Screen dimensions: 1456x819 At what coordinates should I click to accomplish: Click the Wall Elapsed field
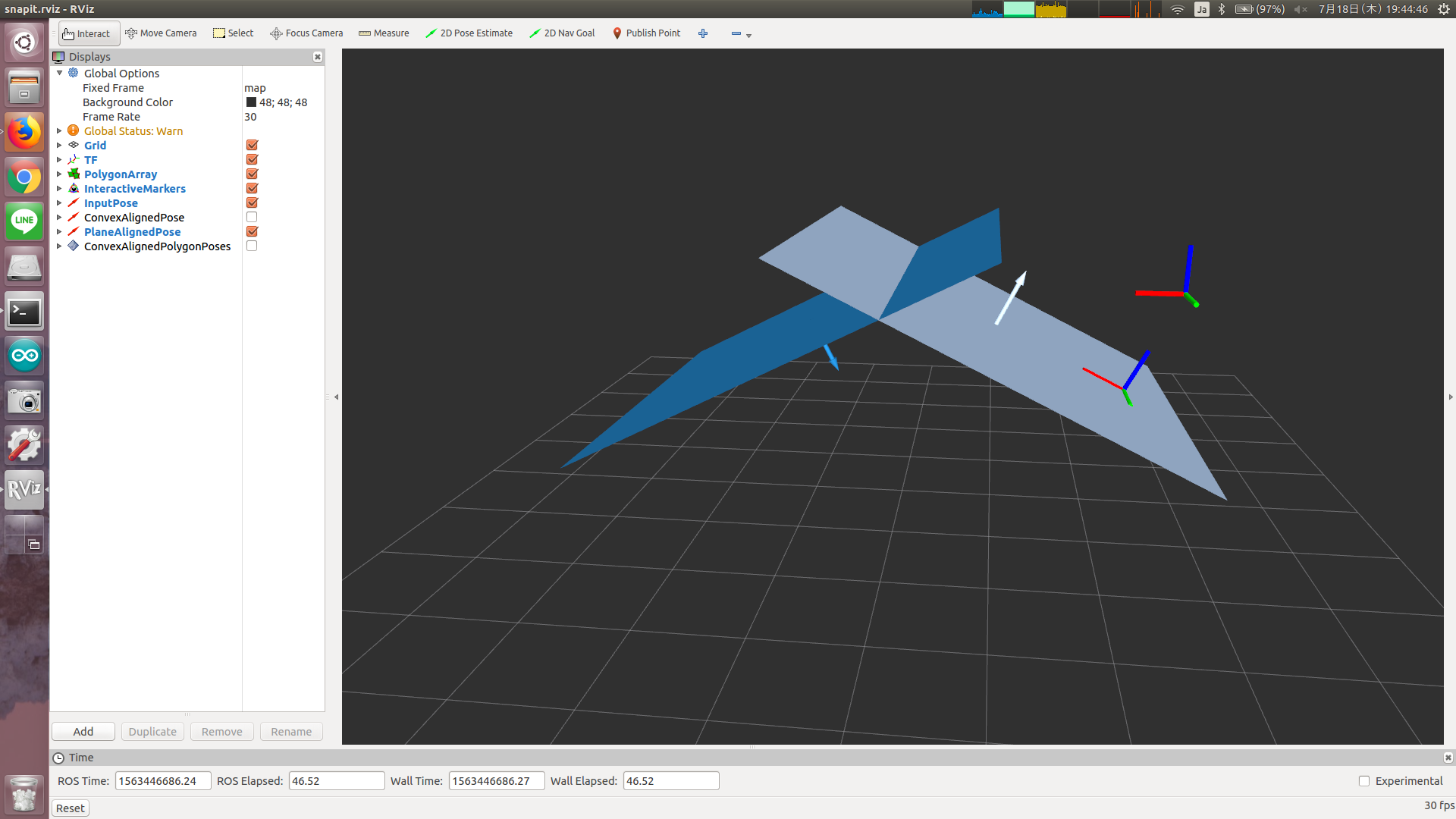[671, 781]
